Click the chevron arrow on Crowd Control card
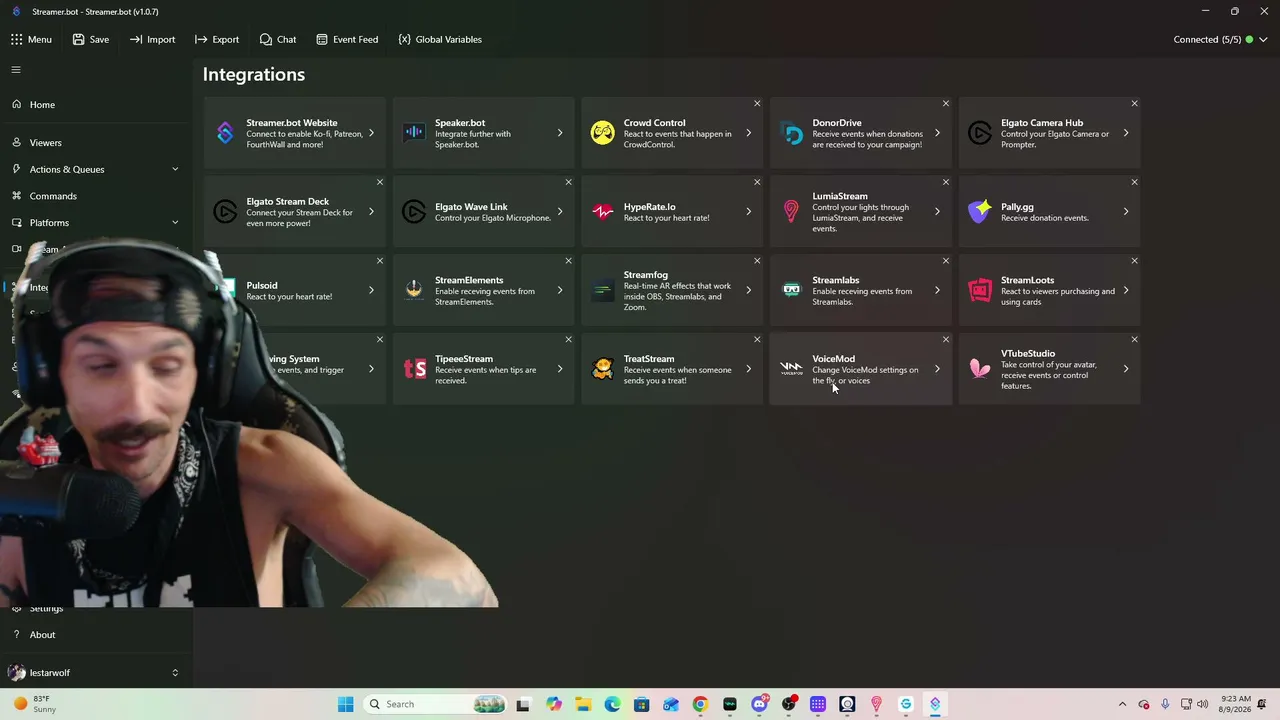The height and width of the screenshot is (720, 1280). coord(748,133)
